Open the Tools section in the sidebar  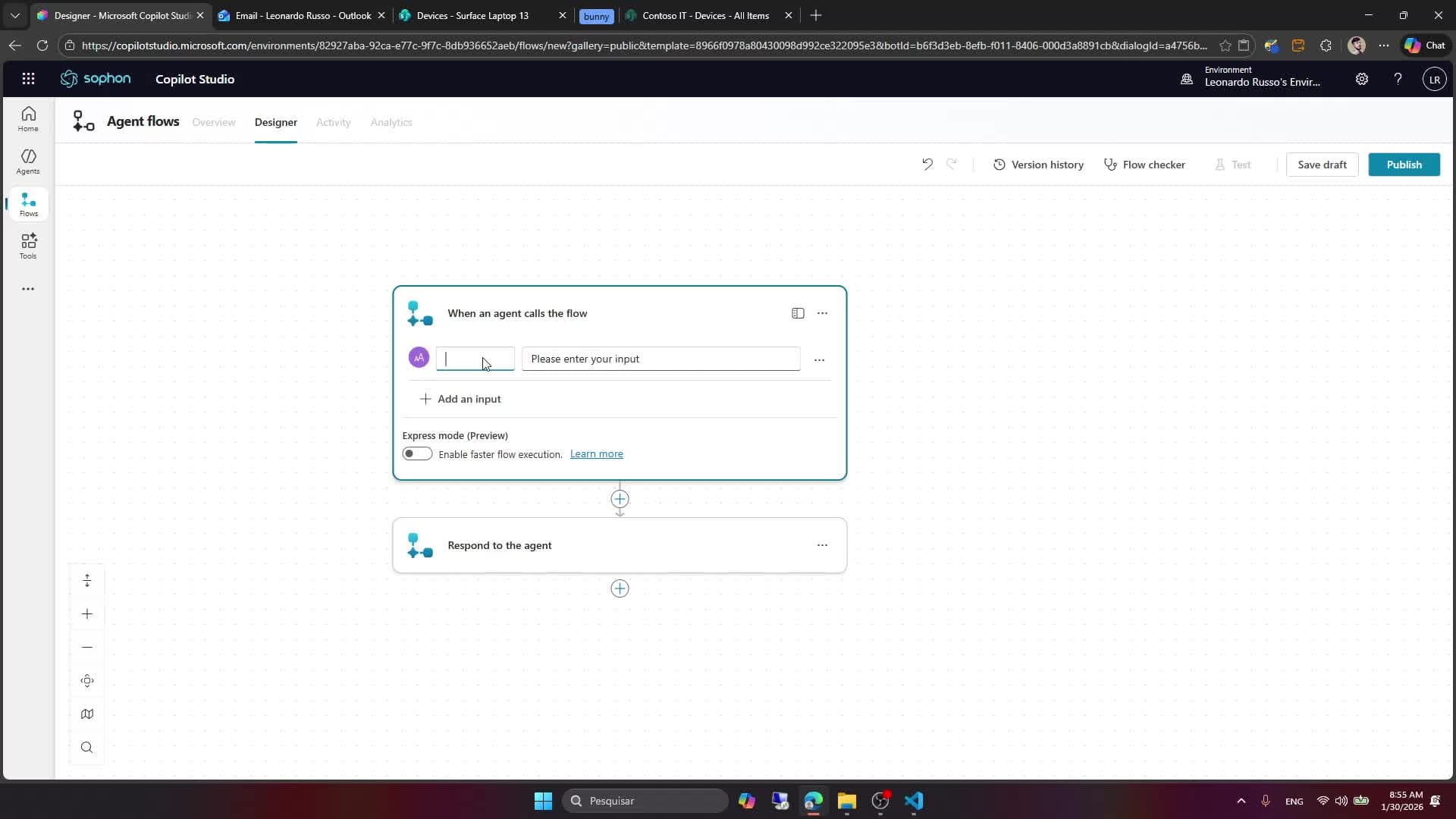click(x=27, y=246)
